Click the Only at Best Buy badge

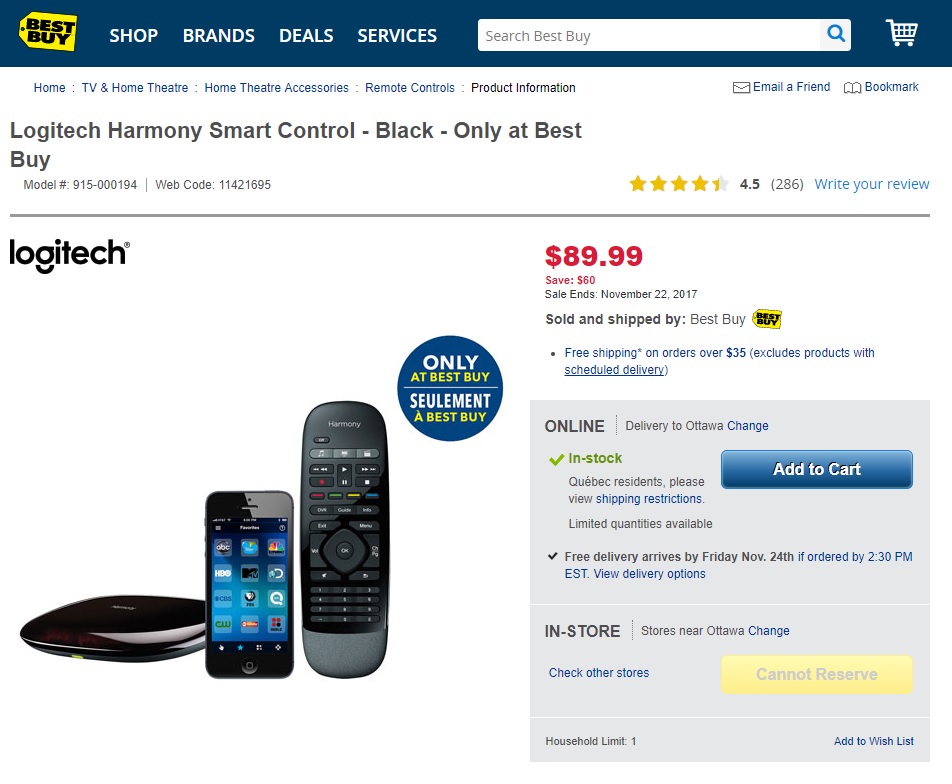click(x=450, y=388)
